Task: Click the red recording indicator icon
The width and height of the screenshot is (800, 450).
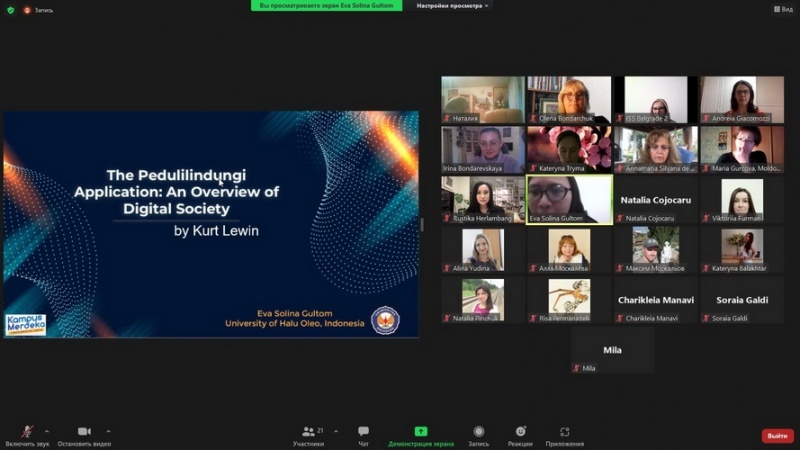Action: [x=27, y=10]
